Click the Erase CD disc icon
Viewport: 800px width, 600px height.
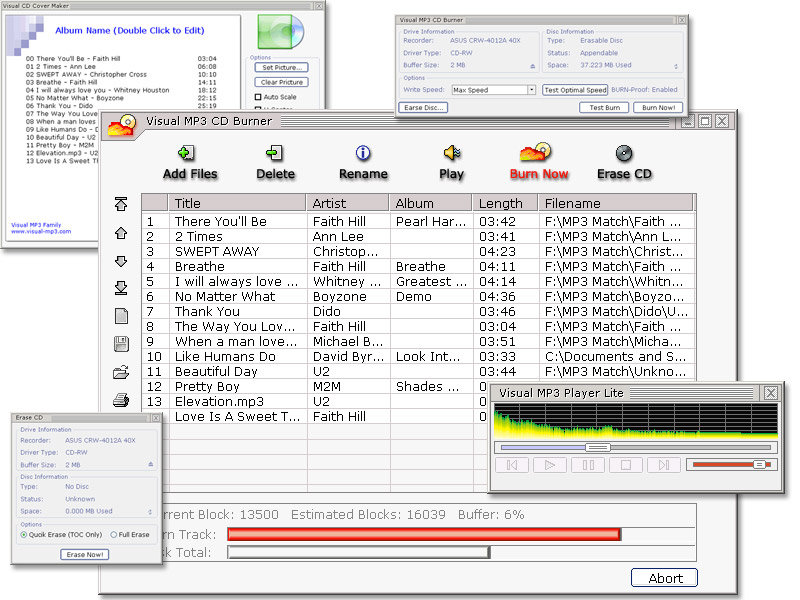[x=623, y=153]
